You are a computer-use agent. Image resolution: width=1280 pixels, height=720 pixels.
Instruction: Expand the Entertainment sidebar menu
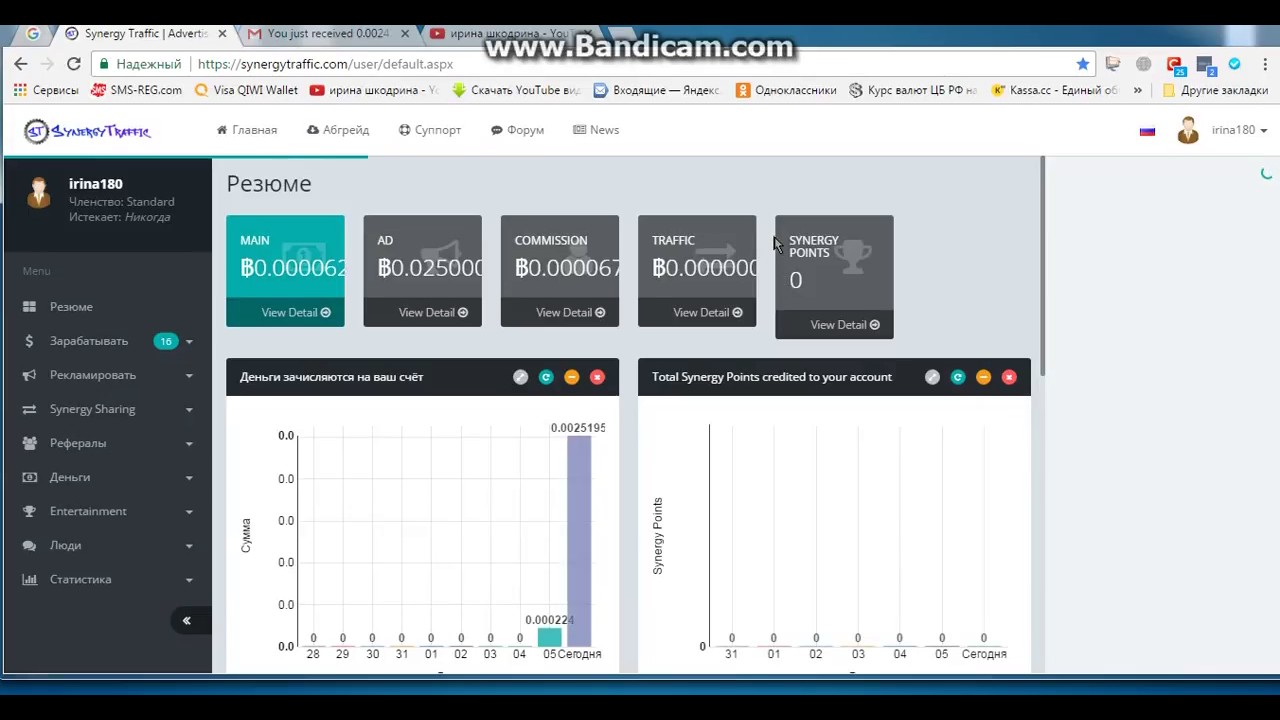coord(108,511)
